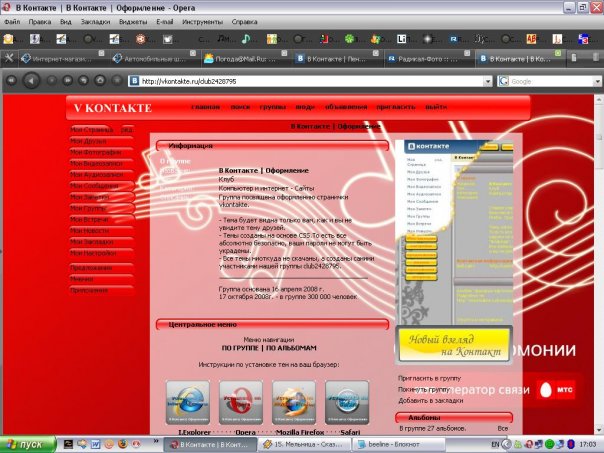604x453 pixels.
Task: Click the URL address input field
Action: [x=311, y=81]
